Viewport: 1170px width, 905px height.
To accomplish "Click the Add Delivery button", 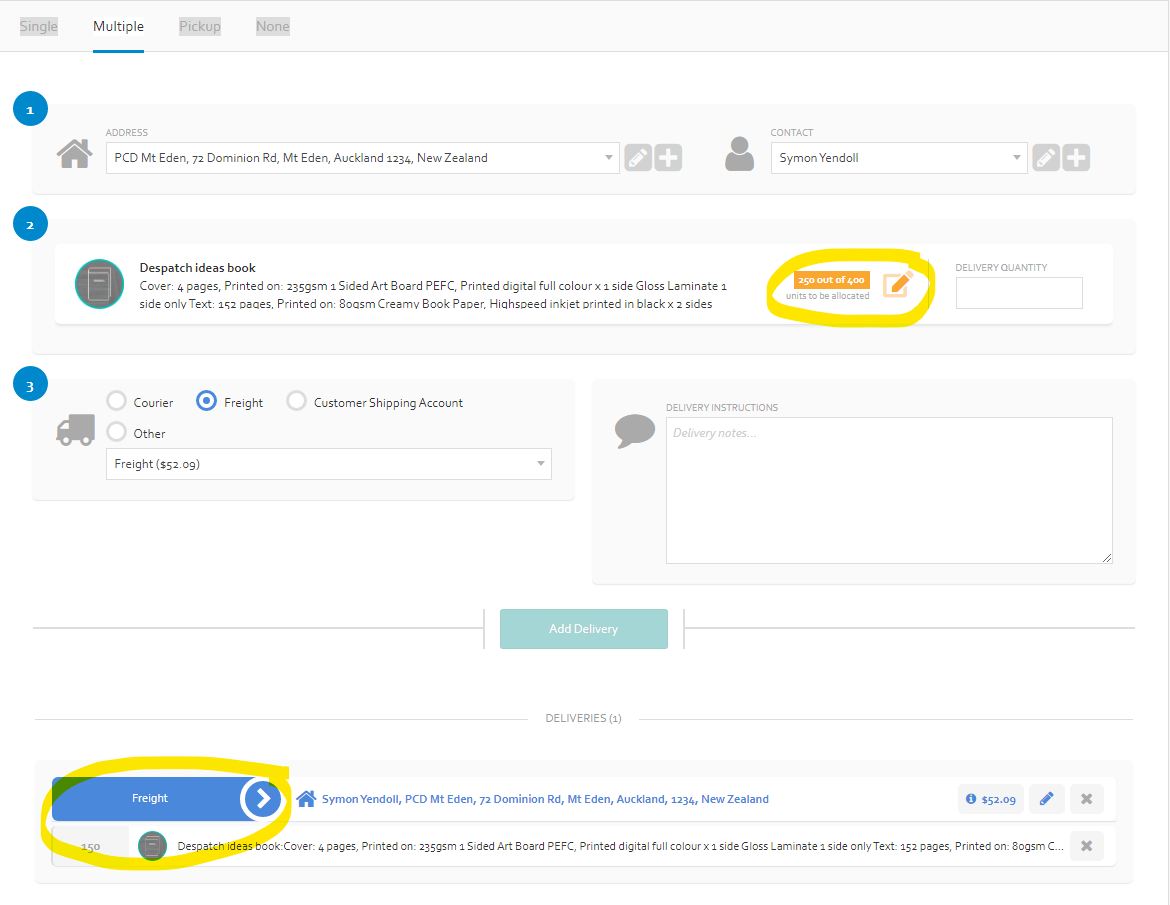I will click(584, 629).
